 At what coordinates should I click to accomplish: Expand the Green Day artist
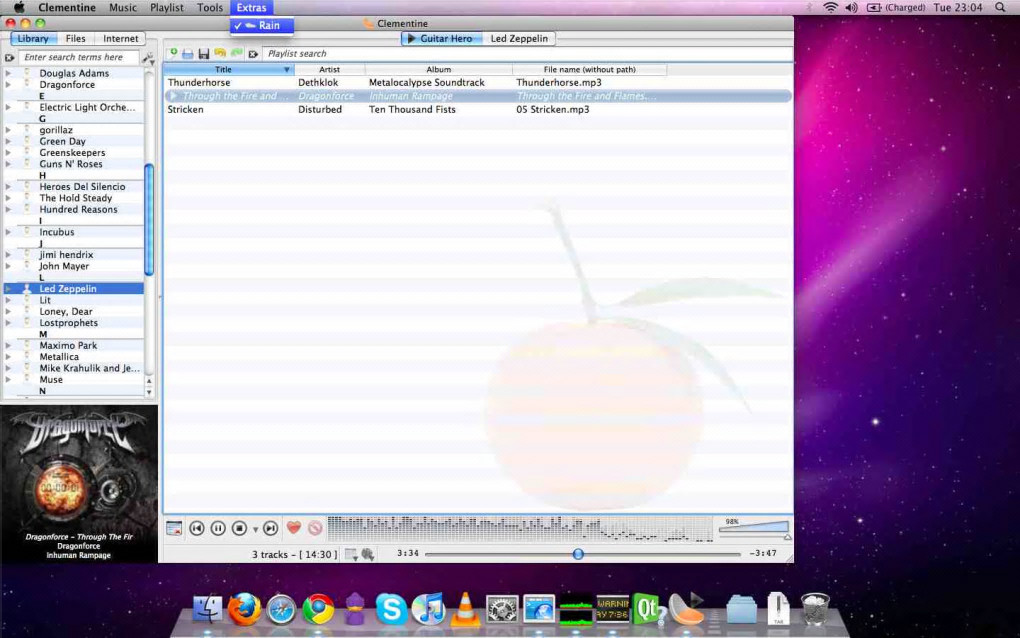[x=8, y=141]
